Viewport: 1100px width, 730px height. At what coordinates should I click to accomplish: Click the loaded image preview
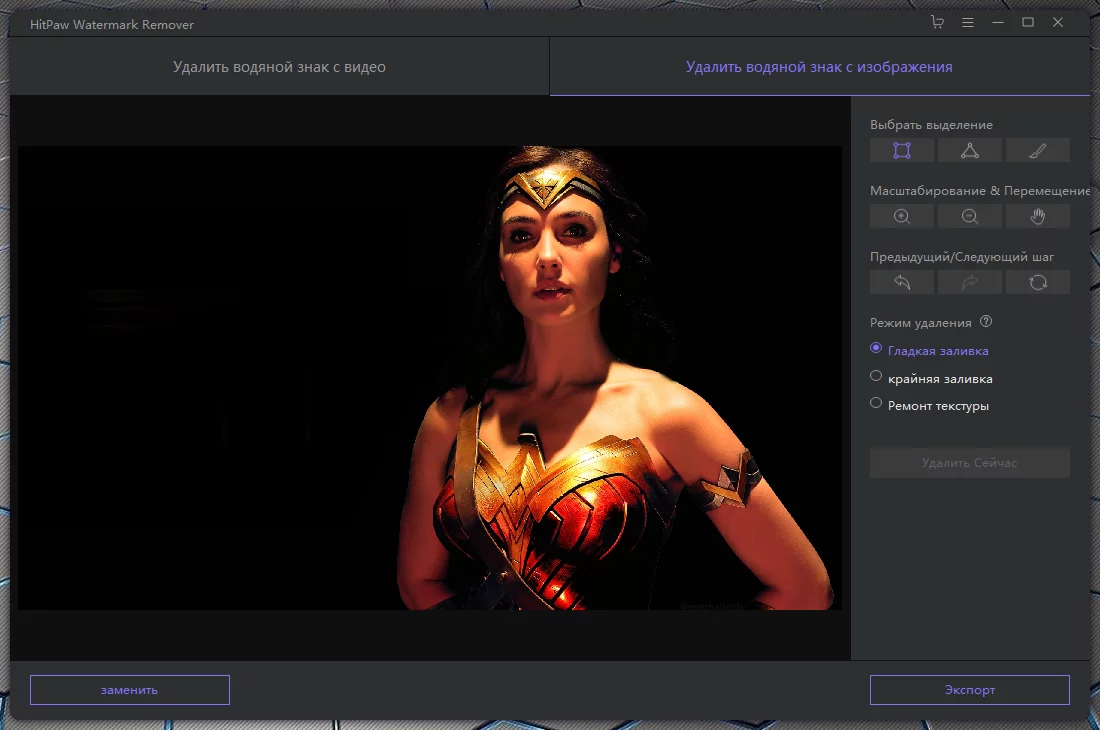tap(429, 378)
